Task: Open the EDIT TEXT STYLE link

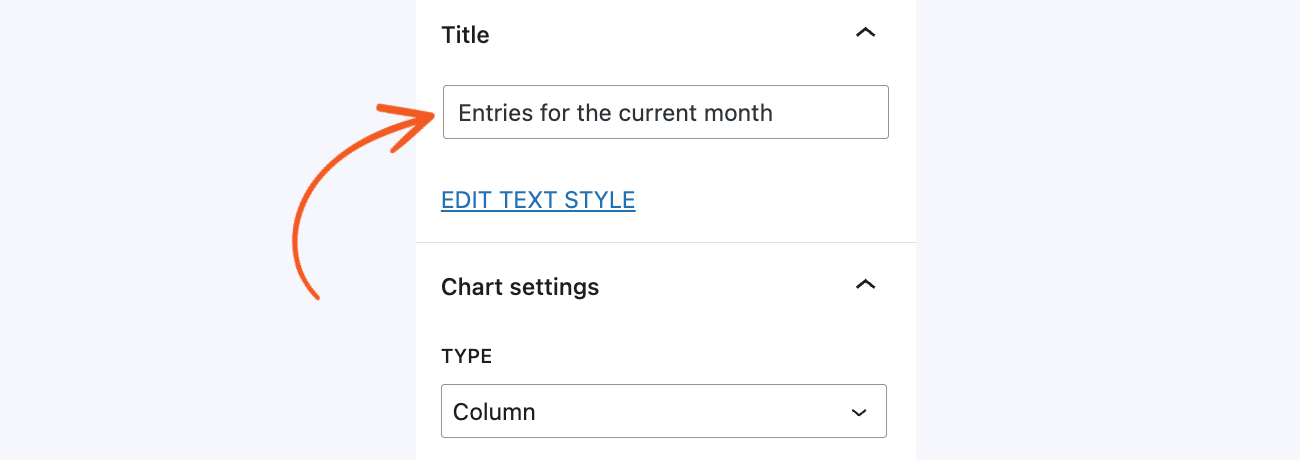Action: pyautogui.click(x=538, y=200)
